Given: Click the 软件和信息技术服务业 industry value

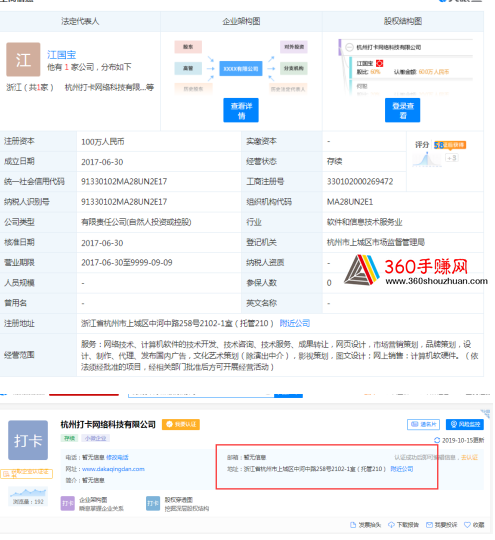Looking at the screenshot, I should pos(364,222).
